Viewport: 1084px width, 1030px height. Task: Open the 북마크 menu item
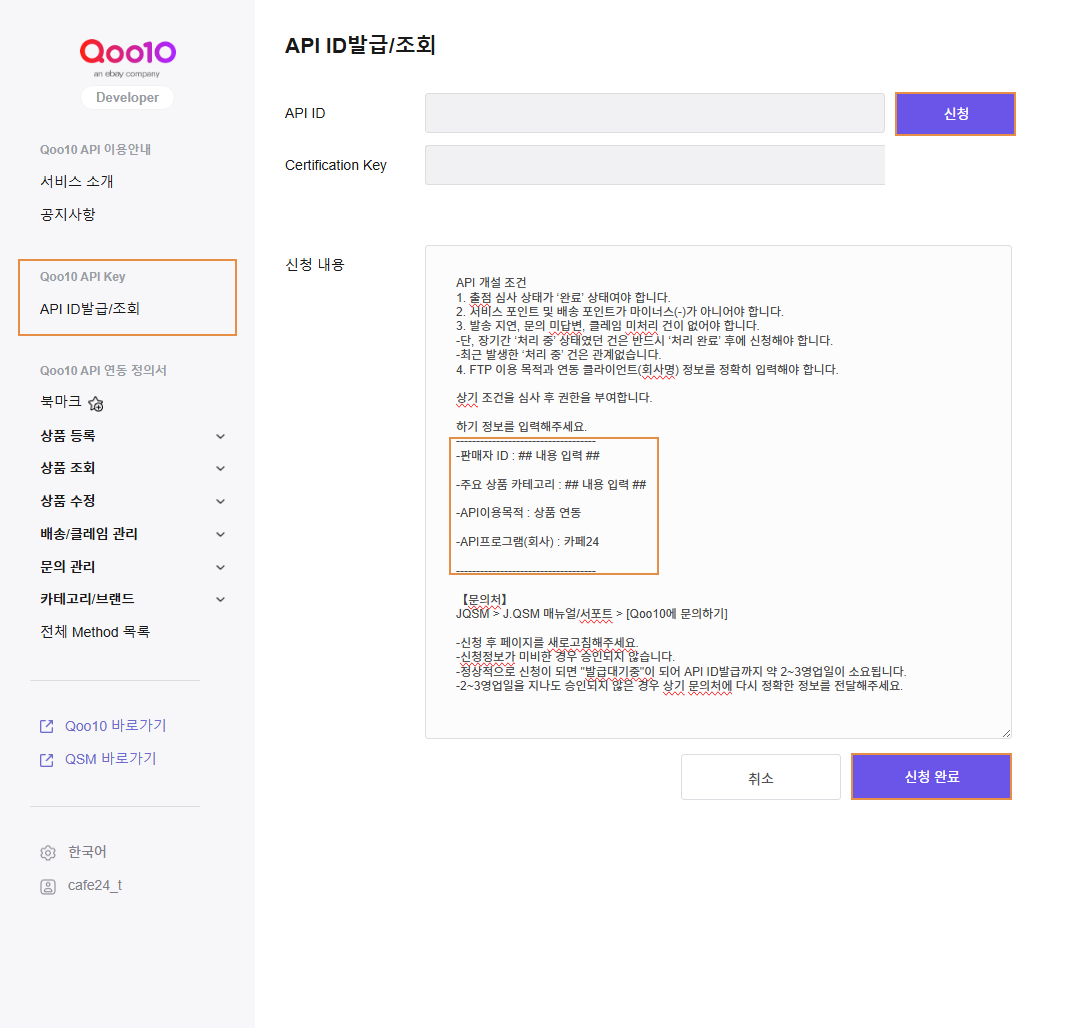tap(61, 402)
